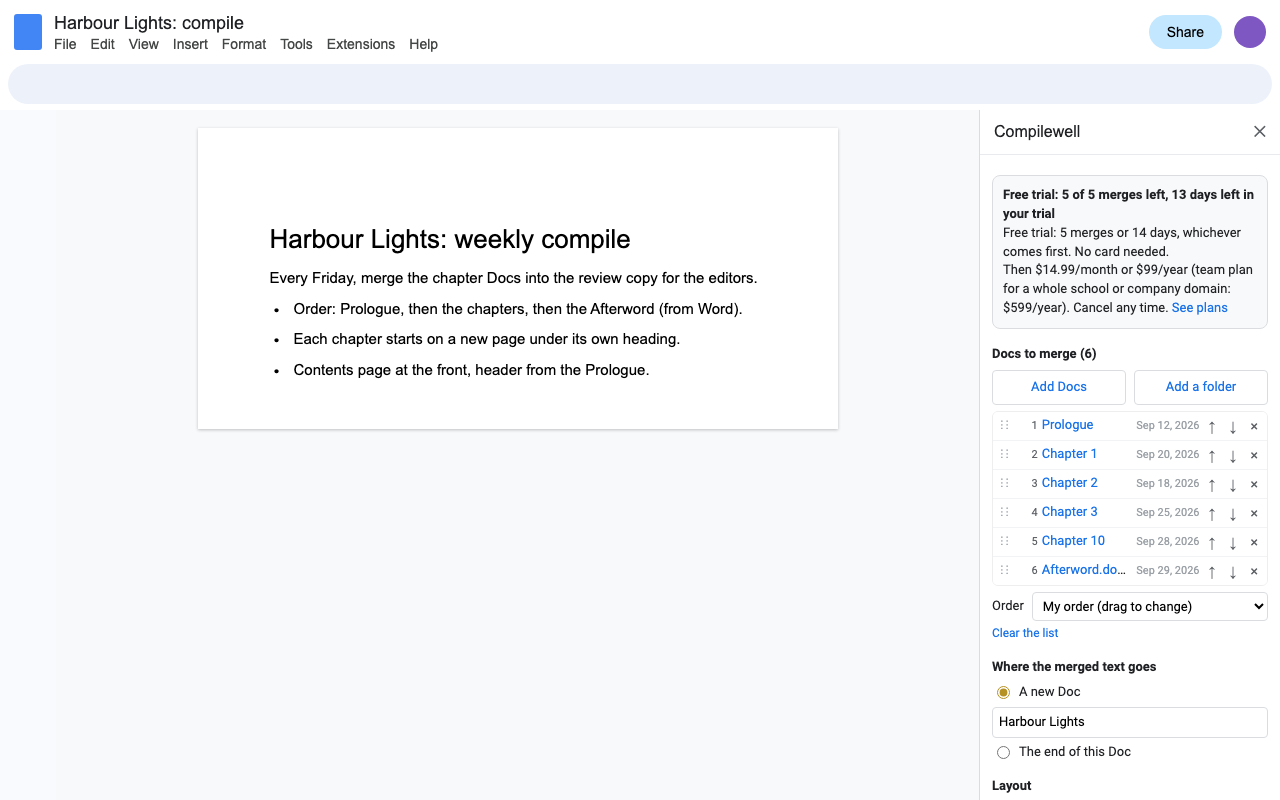The width and height of the screenshot is (1280, 800).
Task: Move Chapter 10 down in the list
Action: click(x=1233, y=542)
